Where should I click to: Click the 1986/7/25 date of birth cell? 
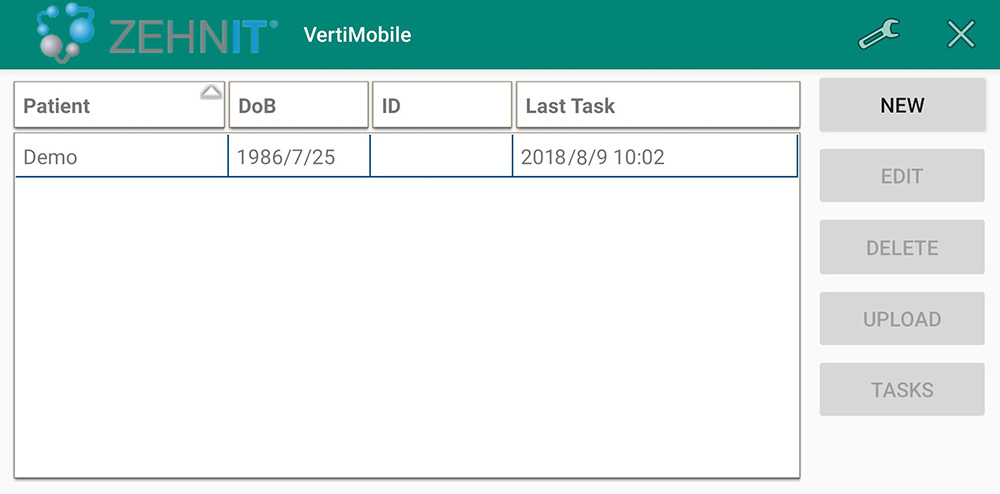(298, 157)
